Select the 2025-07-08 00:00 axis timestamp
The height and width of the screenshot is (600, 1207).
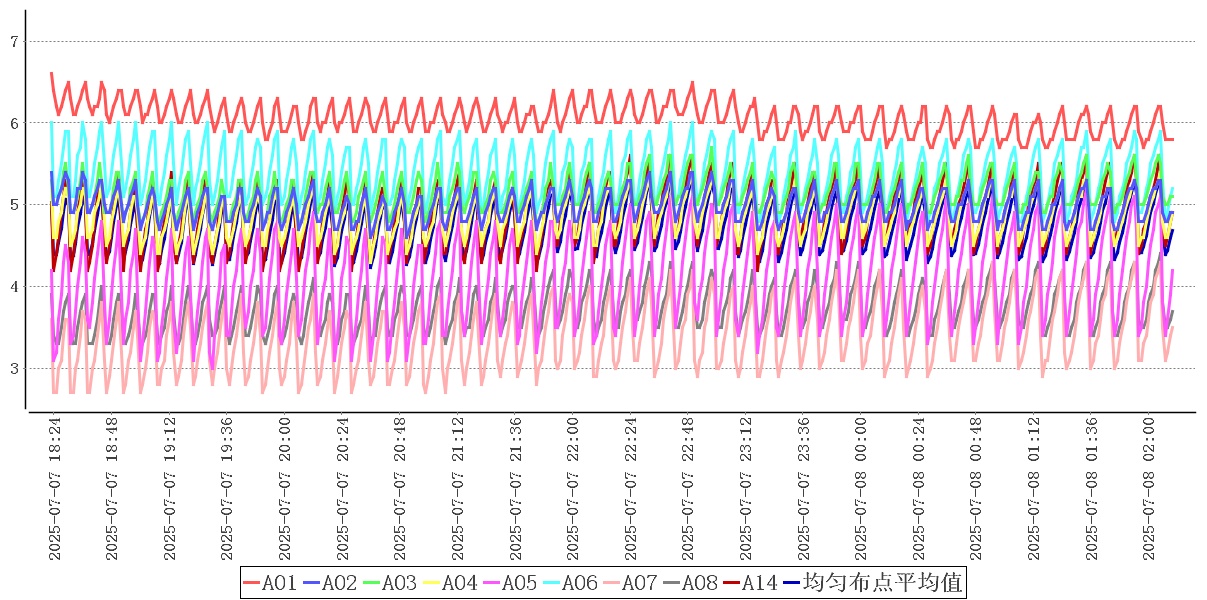pyautogui.click(x=861, y=489)
